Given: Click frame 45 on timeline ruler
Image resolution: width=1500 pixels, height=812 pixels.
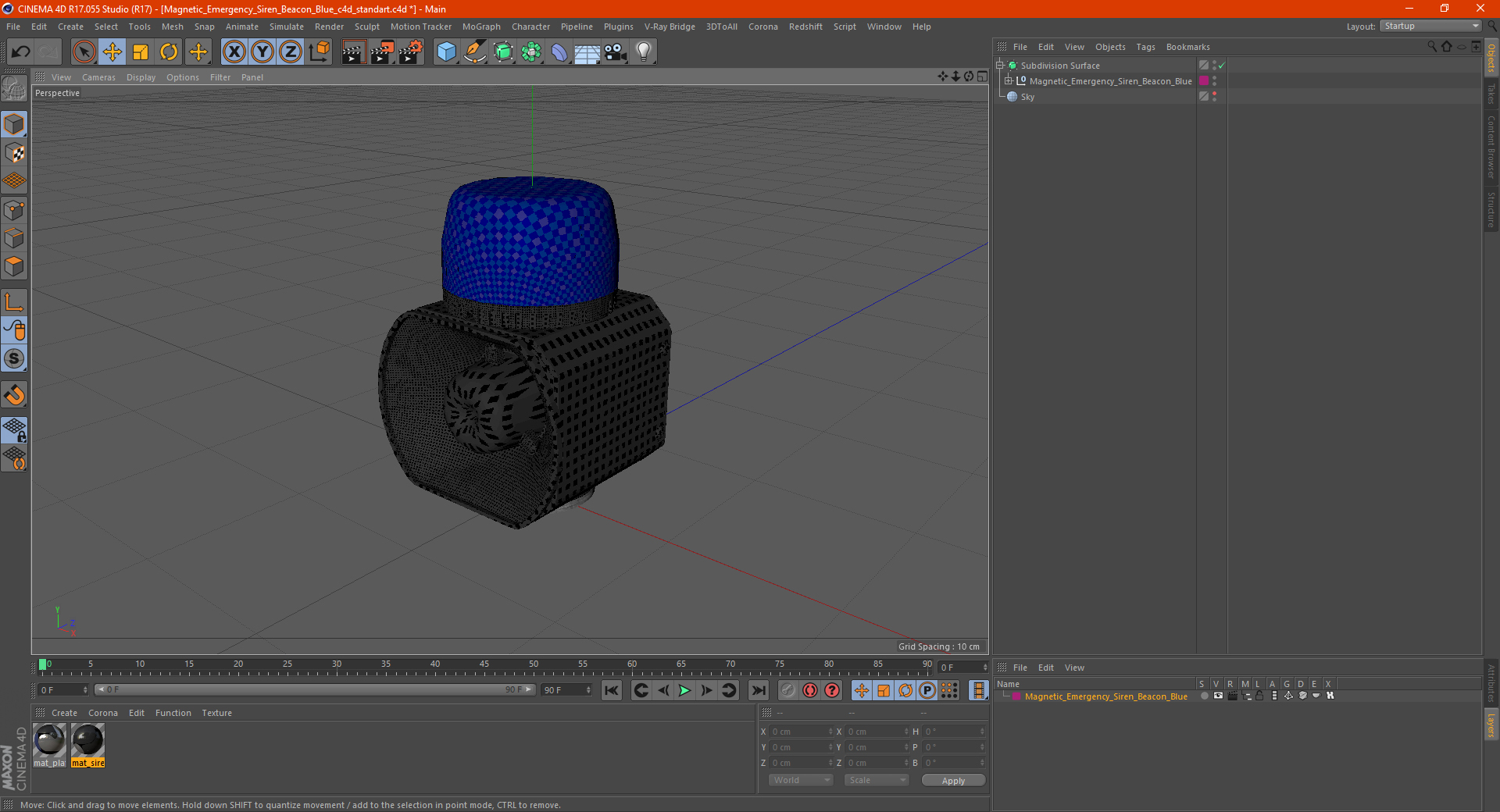Looking at the screenshot, I should (x=484, y=665).
